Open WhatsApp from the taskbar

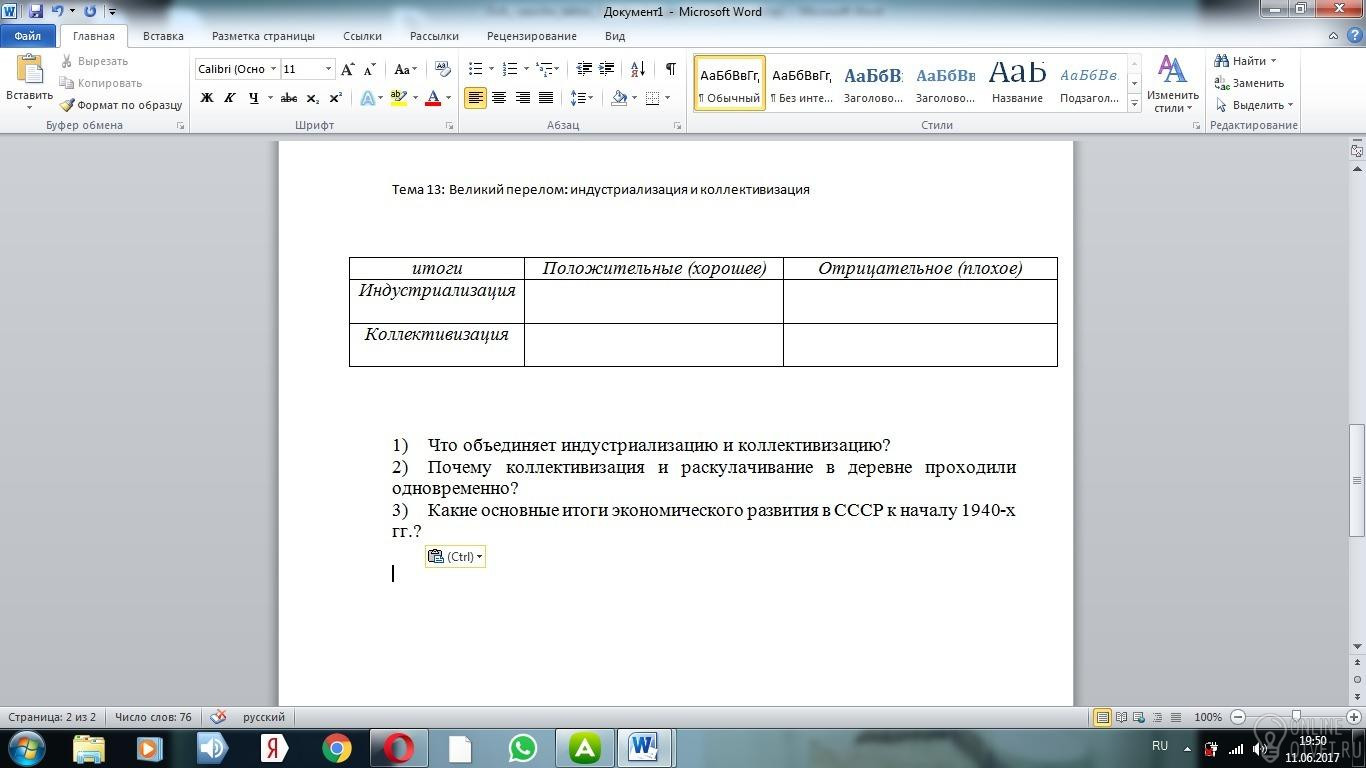click(x=522, y=748)
